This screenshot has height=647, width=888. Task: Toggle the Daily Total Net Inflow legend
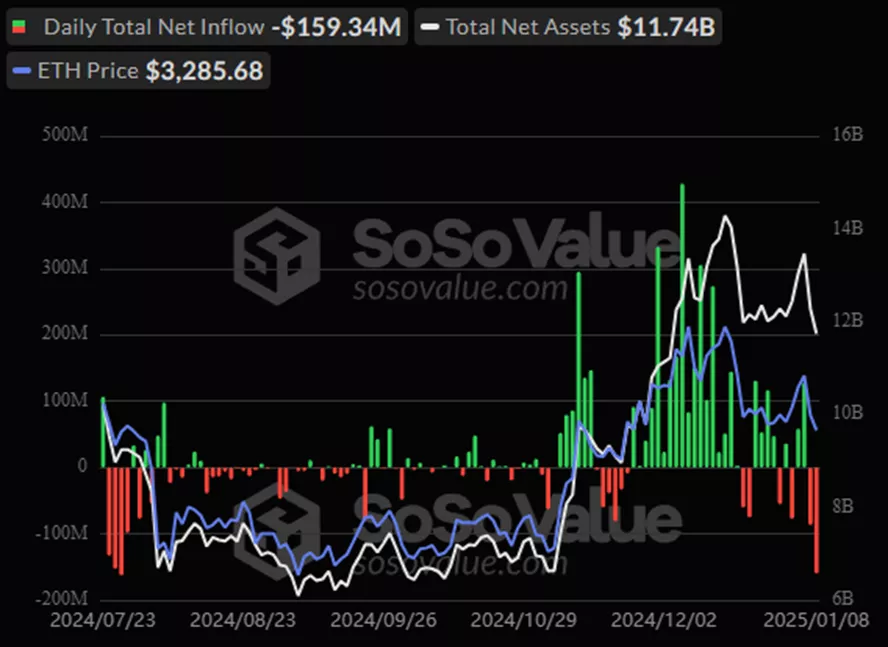pyautogui.click(x=207, y=27)
